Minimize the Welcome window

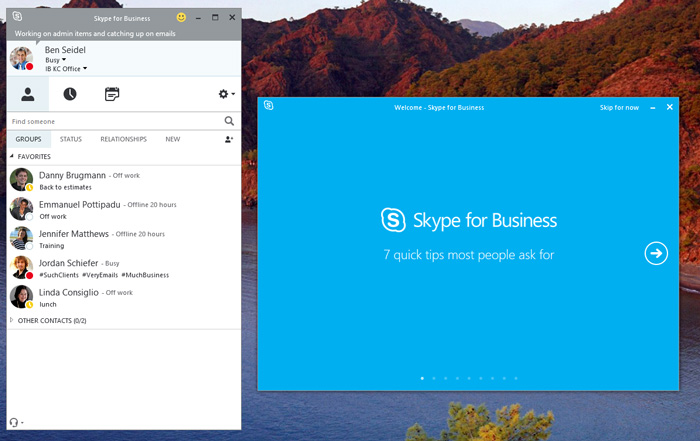[x=653, y=108]
